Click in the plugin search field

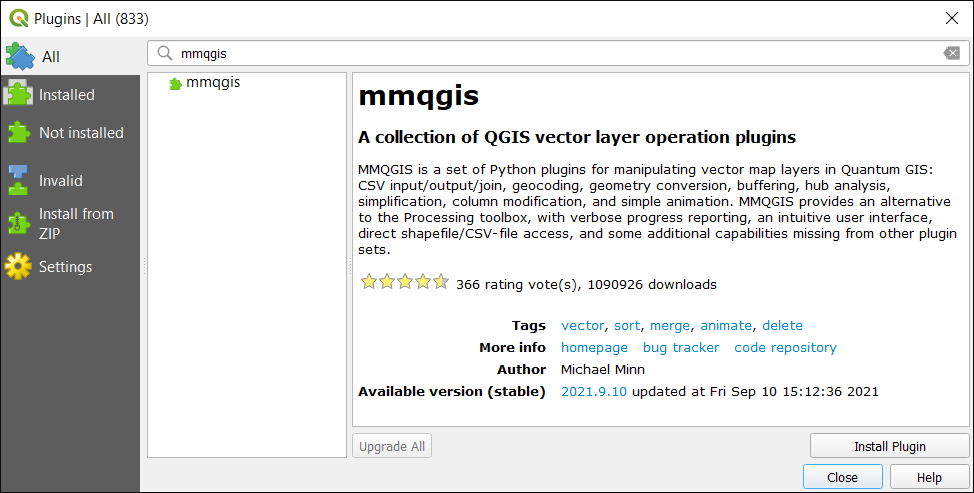pos(558,53)
